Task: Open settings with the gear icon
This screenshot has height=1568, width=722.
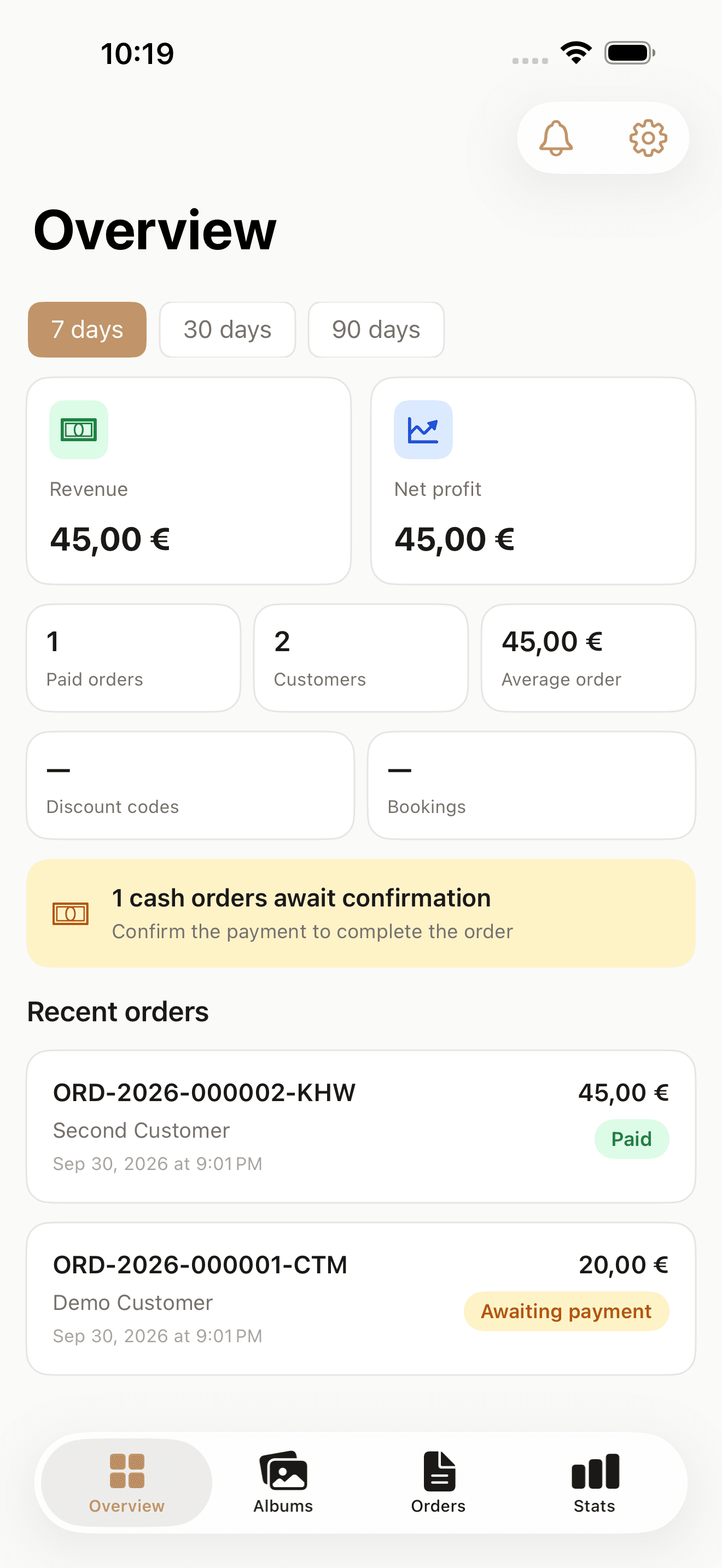Action: point(648,138)
